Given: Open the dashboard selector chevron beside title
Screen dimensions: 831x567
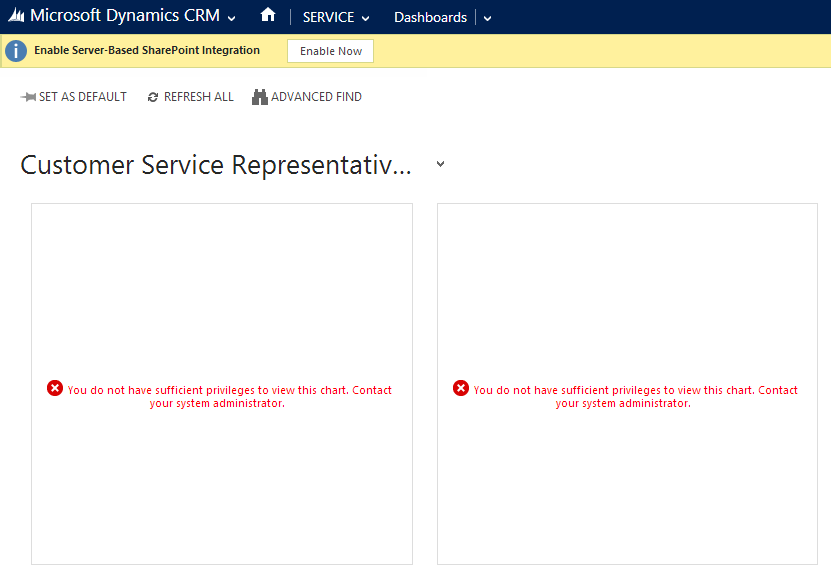Looking at the screenshot, I should point(440,165).
